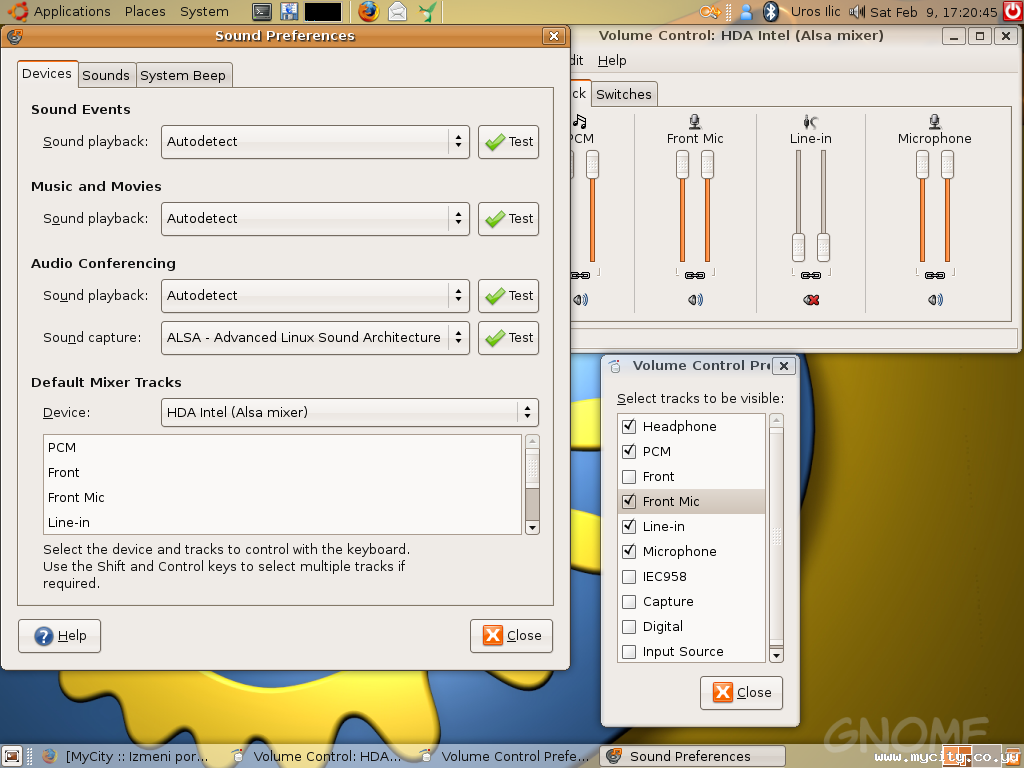
Task: Check Front track visibility
Action: click(629, 477)
